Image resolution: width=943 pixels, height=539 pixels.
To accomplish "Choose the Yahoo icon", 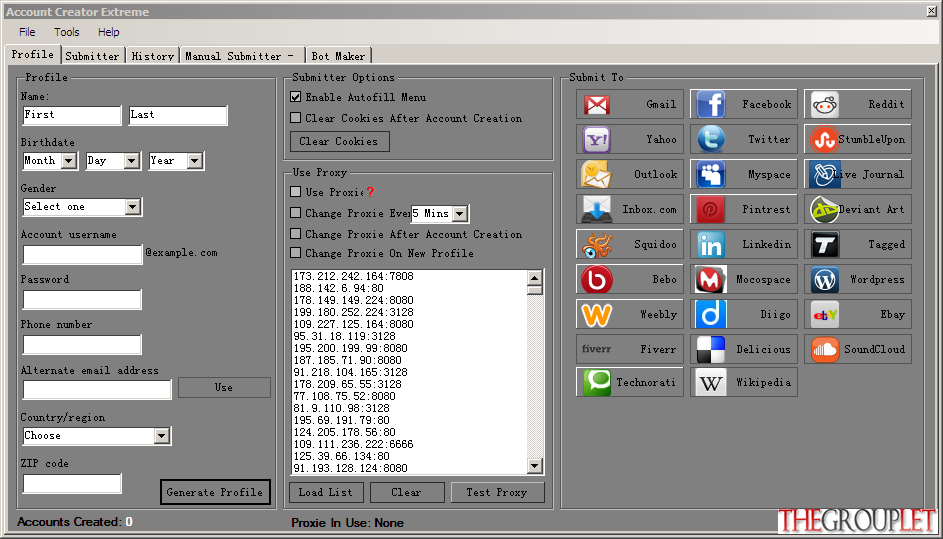I will click(597, 140).
